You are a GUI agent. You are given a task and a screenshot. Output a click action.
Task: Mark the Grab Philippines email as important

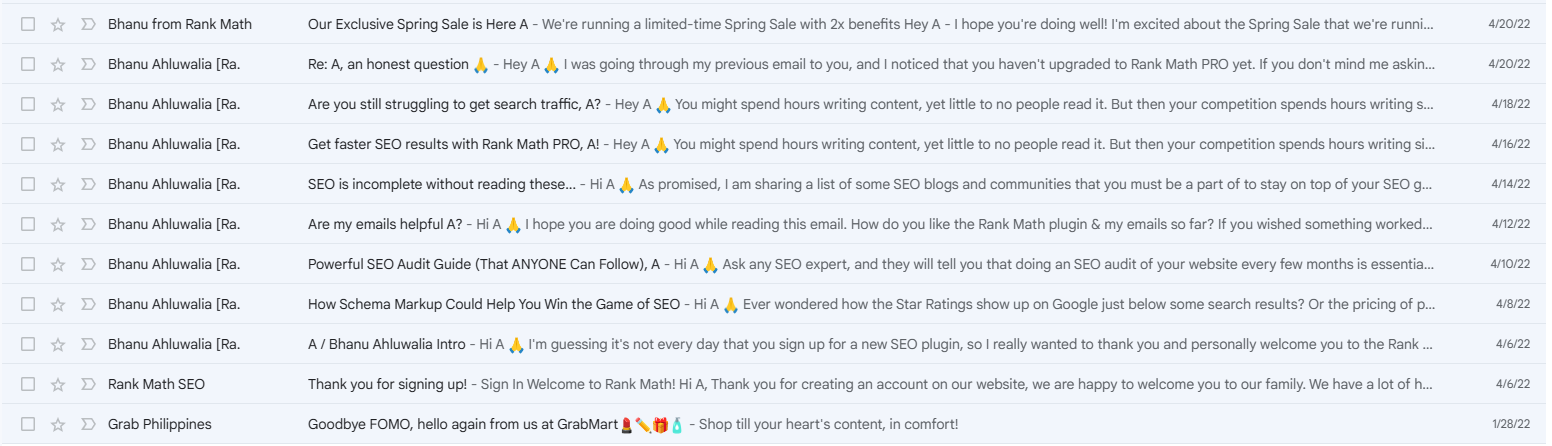(87, 424)
